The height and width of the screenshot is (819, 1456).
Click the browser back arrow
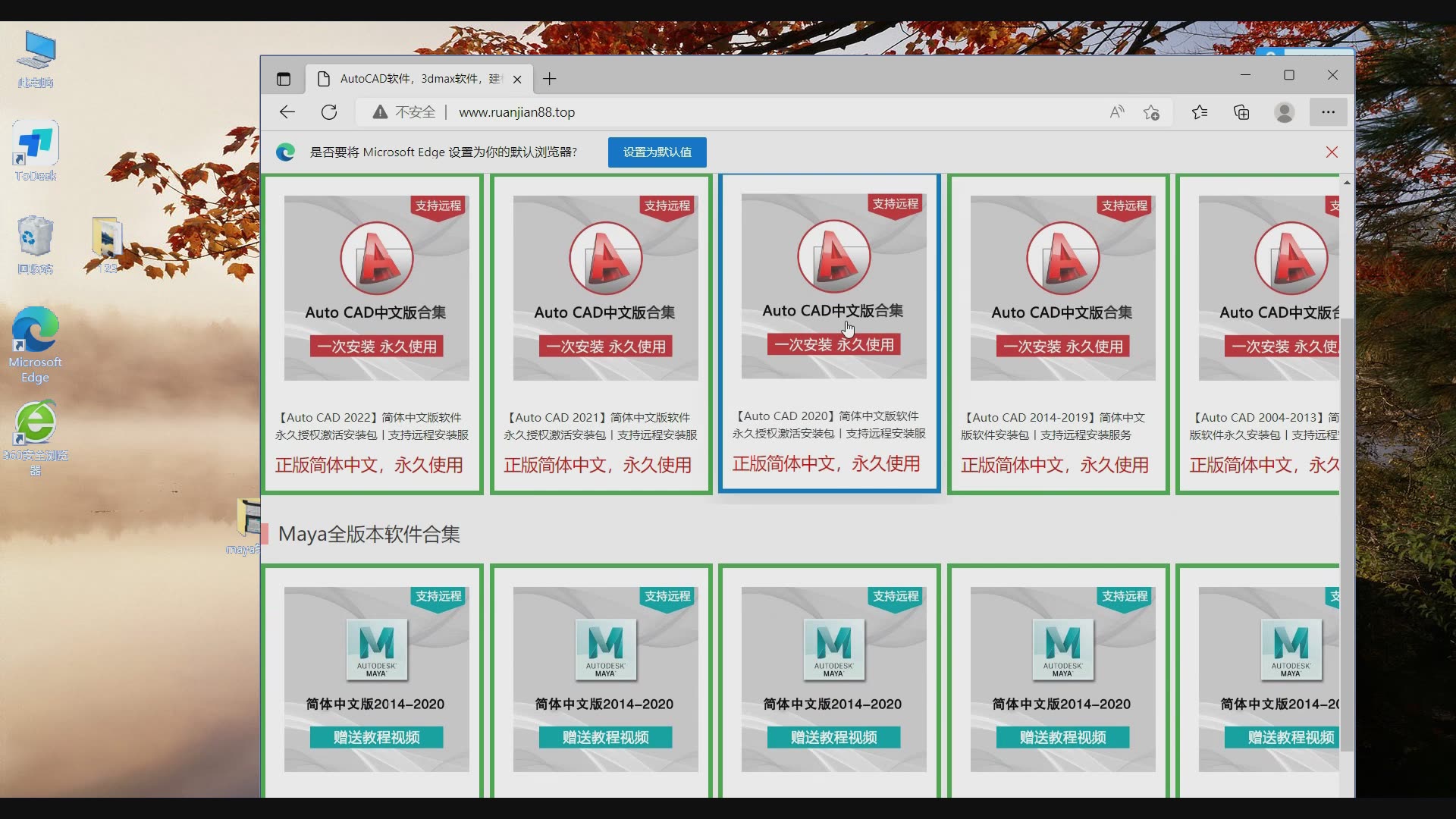tap(287, 112)
